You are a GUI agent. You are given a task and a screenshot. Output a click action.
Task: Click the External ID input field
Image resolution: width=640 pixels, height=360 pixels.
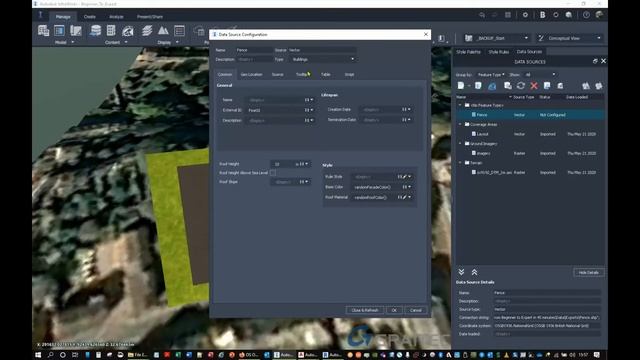coord(276,110)
